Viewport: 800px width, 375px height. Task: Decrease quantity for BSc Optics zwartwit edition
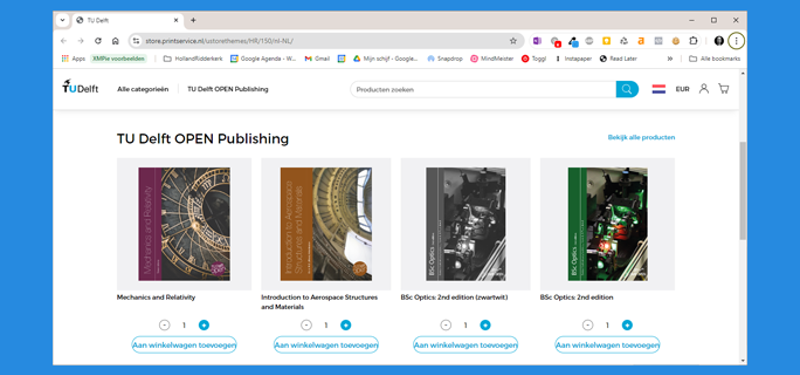point(446,325)
